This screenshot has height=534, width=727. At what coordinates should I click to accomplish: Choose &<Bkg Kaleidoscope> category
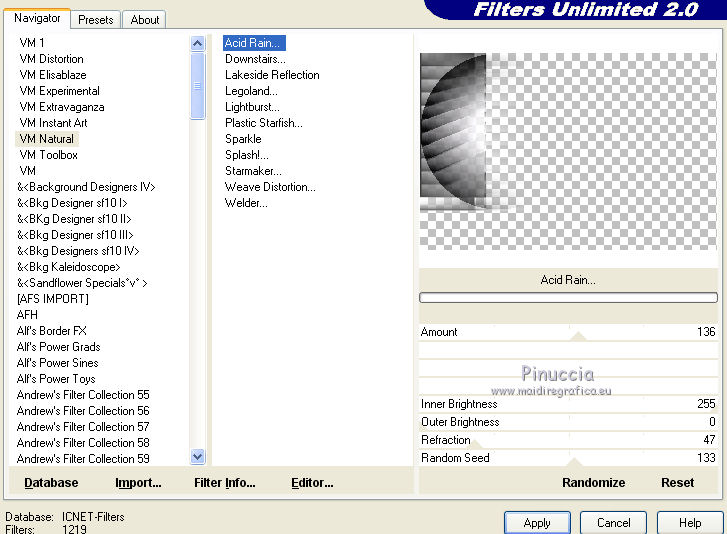click(69, 267)
